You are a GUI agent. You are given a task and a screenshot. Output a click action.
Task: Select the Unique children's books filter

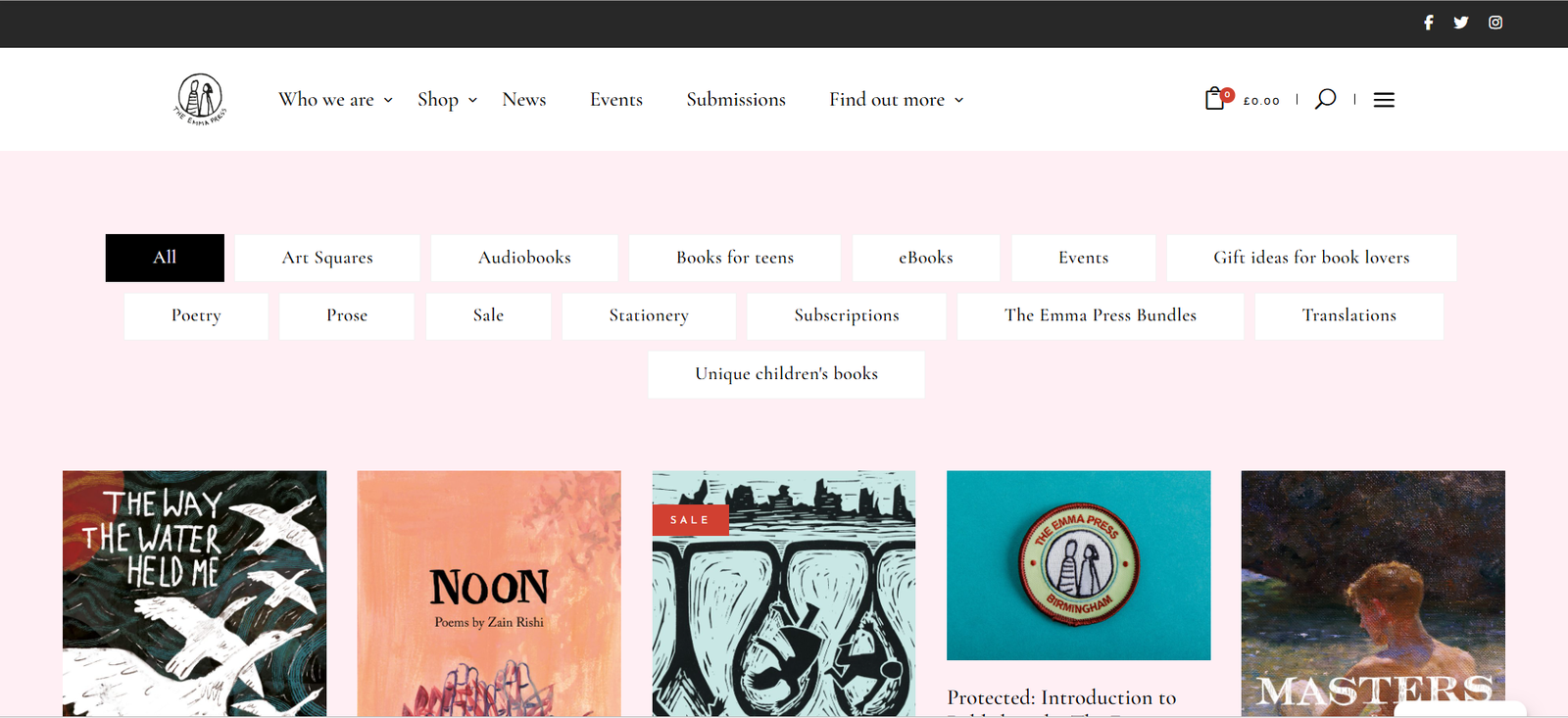point(787,374)
